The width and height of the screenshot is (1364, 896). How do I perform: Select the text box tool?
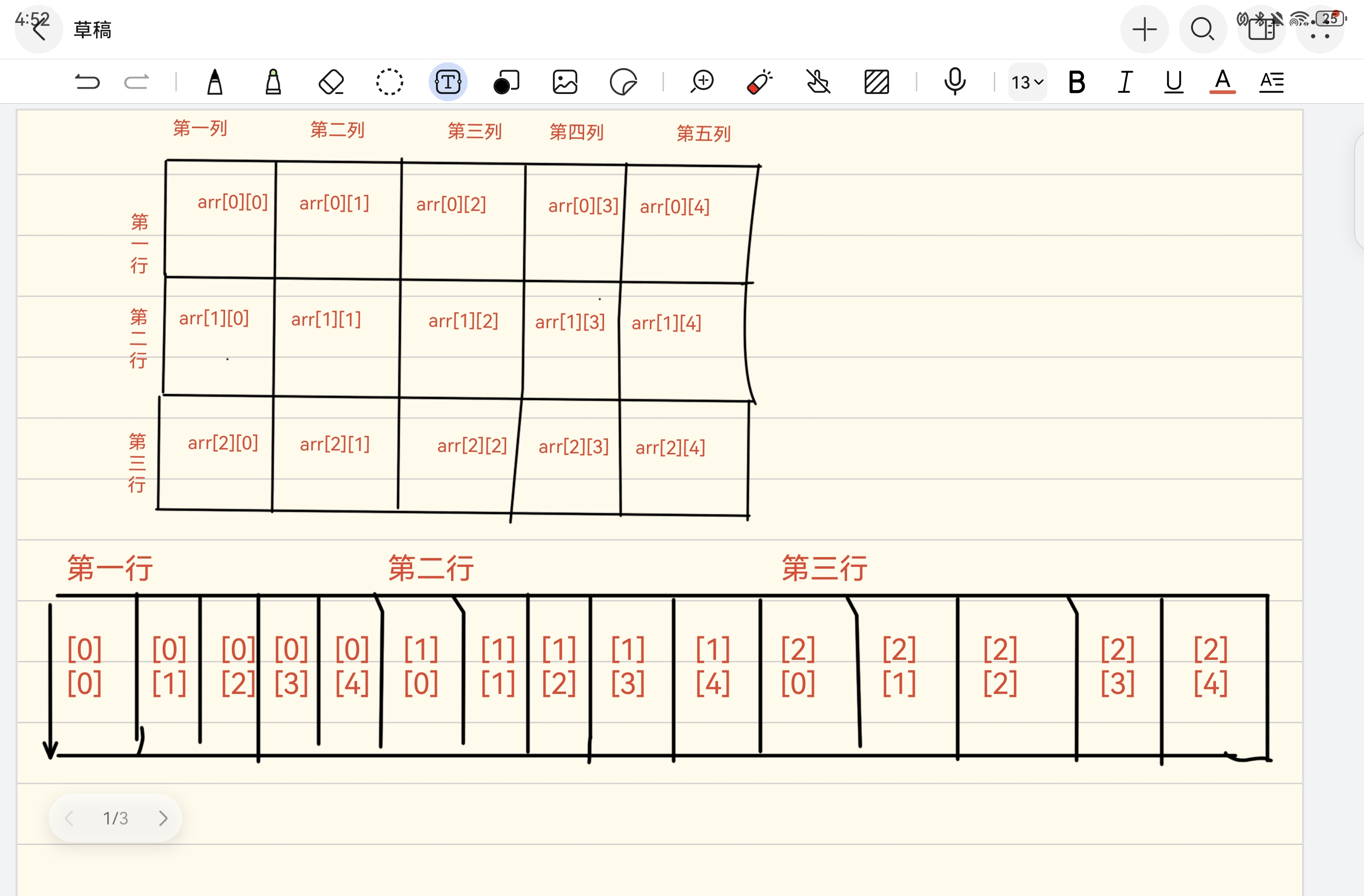(x=448, y=82)
